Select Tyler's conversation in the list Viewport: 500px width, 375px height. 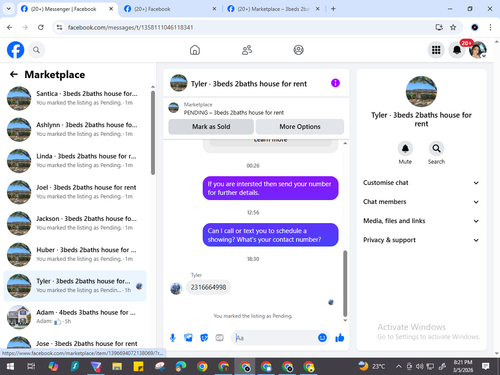tap(75, 286)
